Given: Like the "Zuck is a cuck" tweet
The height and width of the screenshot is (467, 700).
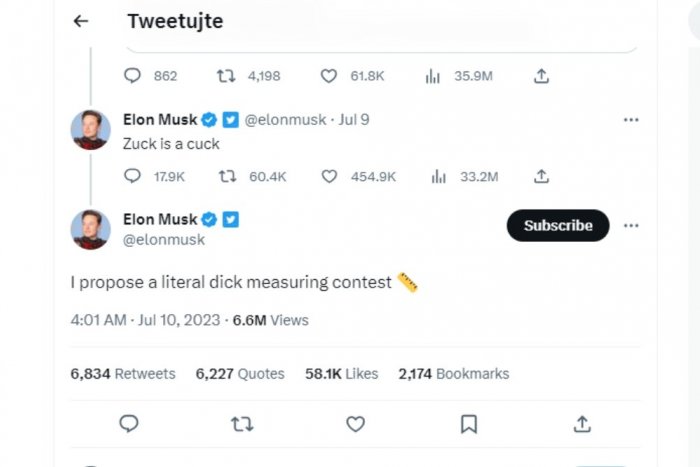Looking at the screenshot, I should [329, 176].
